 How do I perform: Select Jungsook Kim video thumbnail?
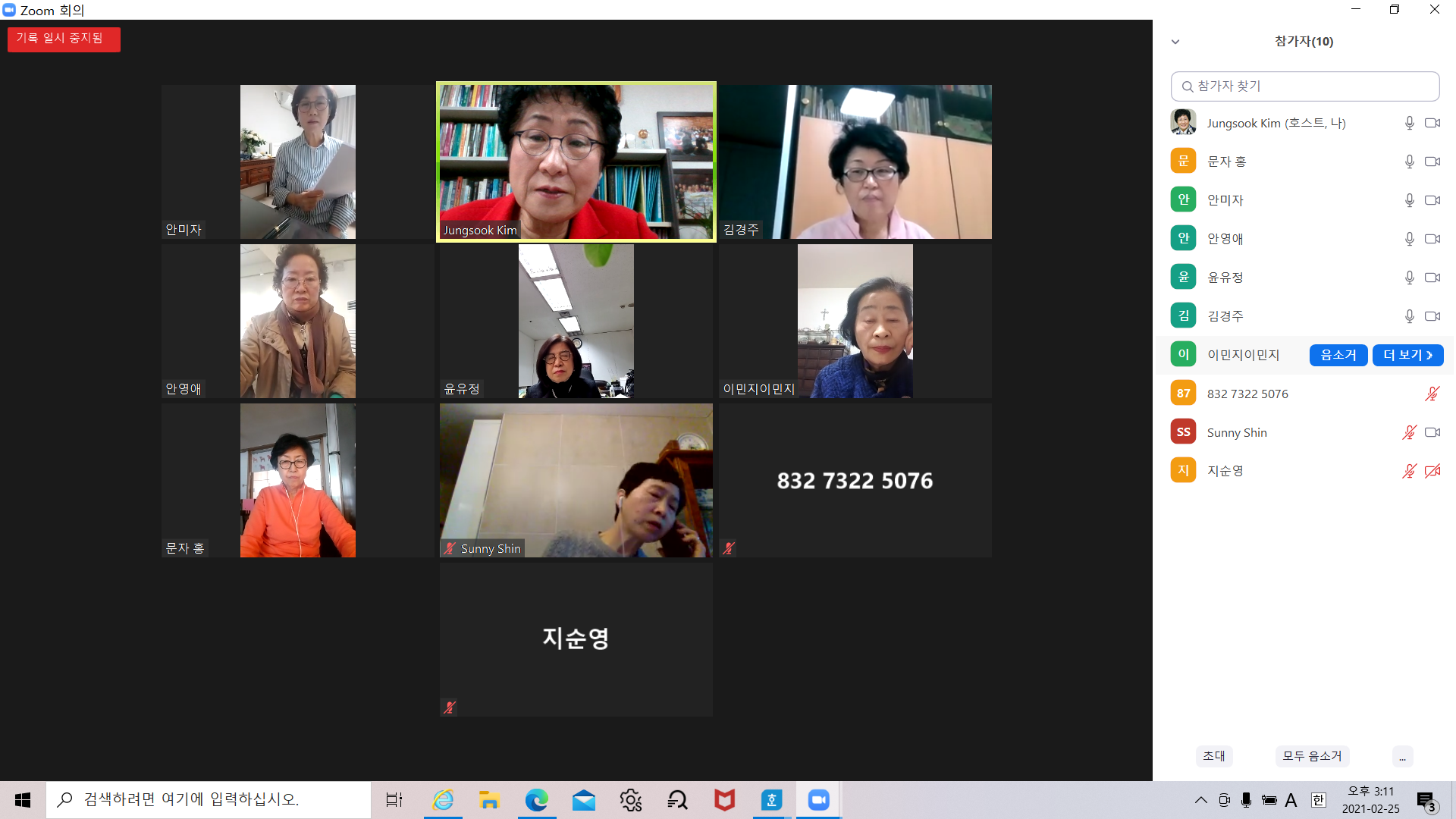pos(576,162)
